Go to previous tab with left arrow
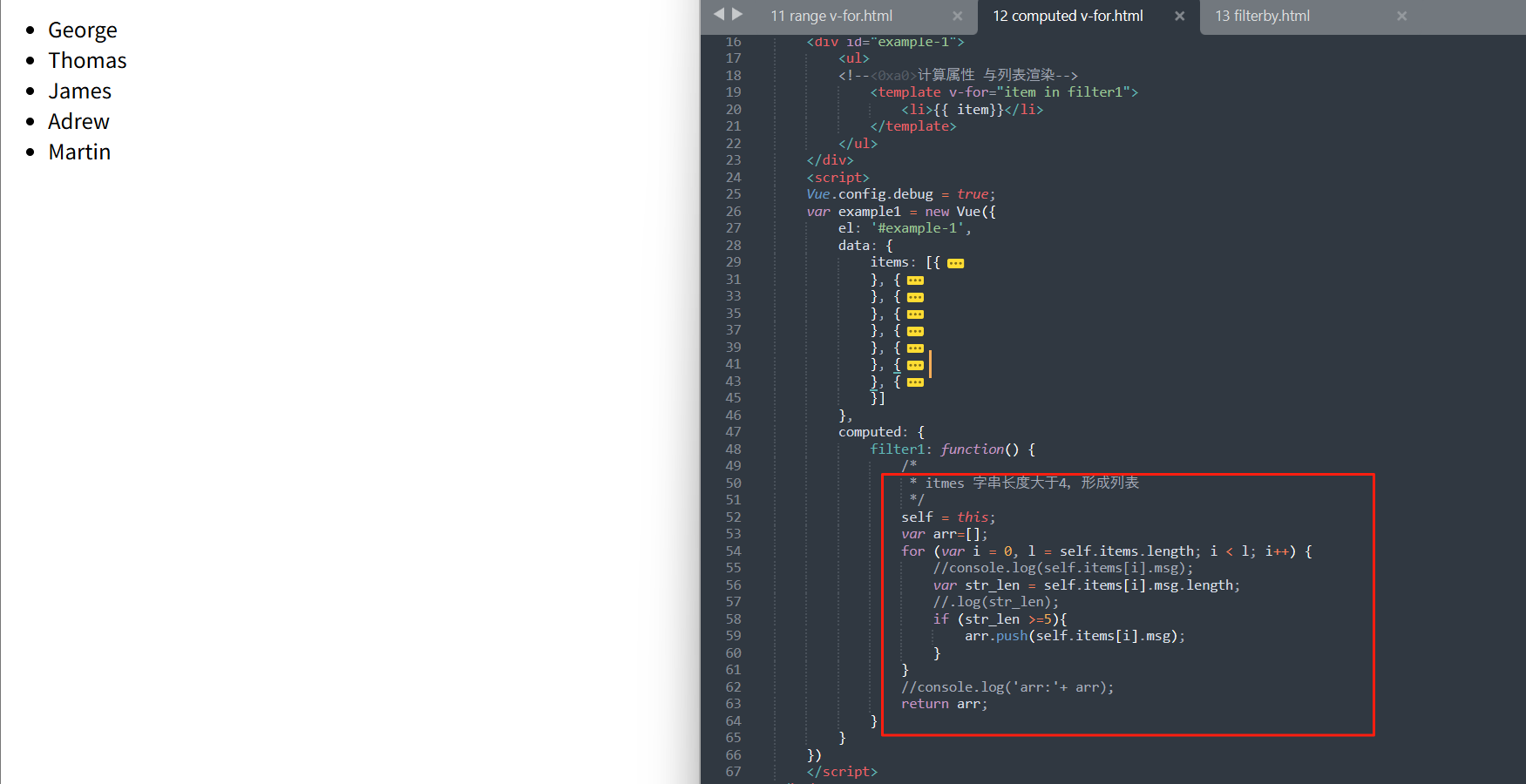 coord(719,14)
